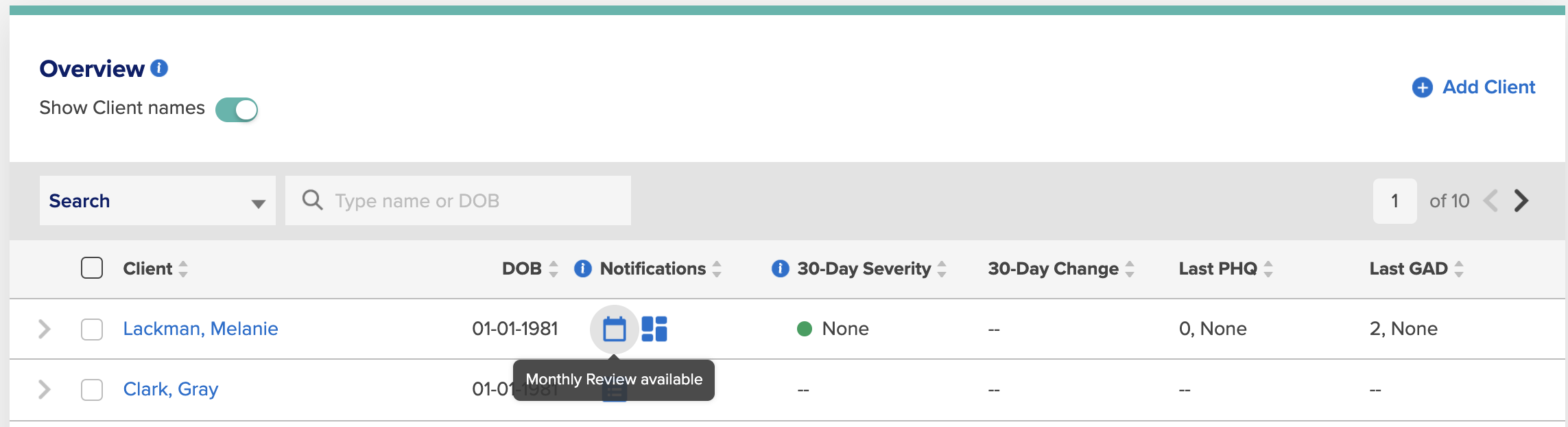The width and height of the screenshot is (1568, 427).
Task: Click the 'of 10' page count
Action: (1449, 200)
